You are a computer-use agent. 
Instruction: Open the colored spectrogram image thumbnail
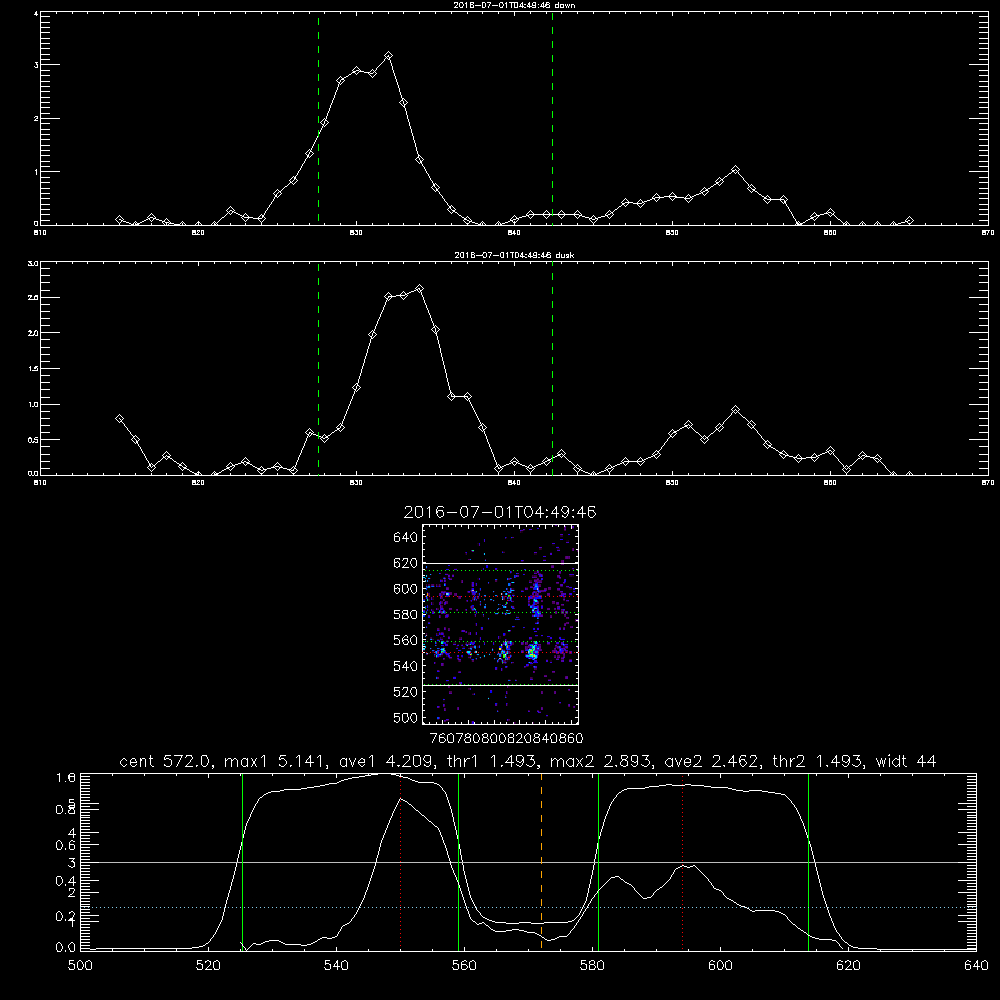point(501,624)
